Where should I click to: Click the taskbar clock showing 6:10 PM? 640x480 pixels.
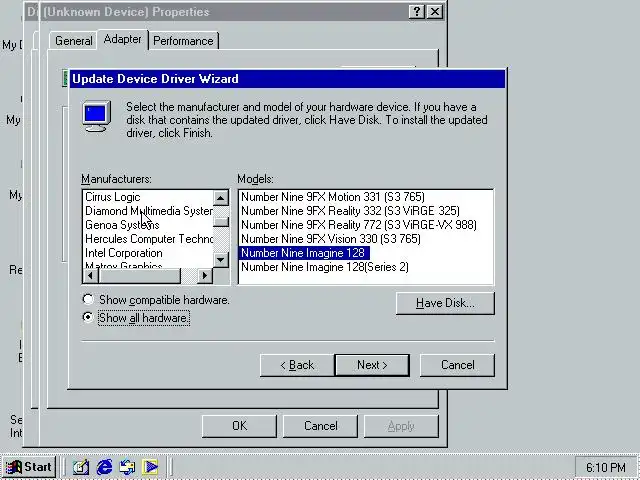click(605, 467)
